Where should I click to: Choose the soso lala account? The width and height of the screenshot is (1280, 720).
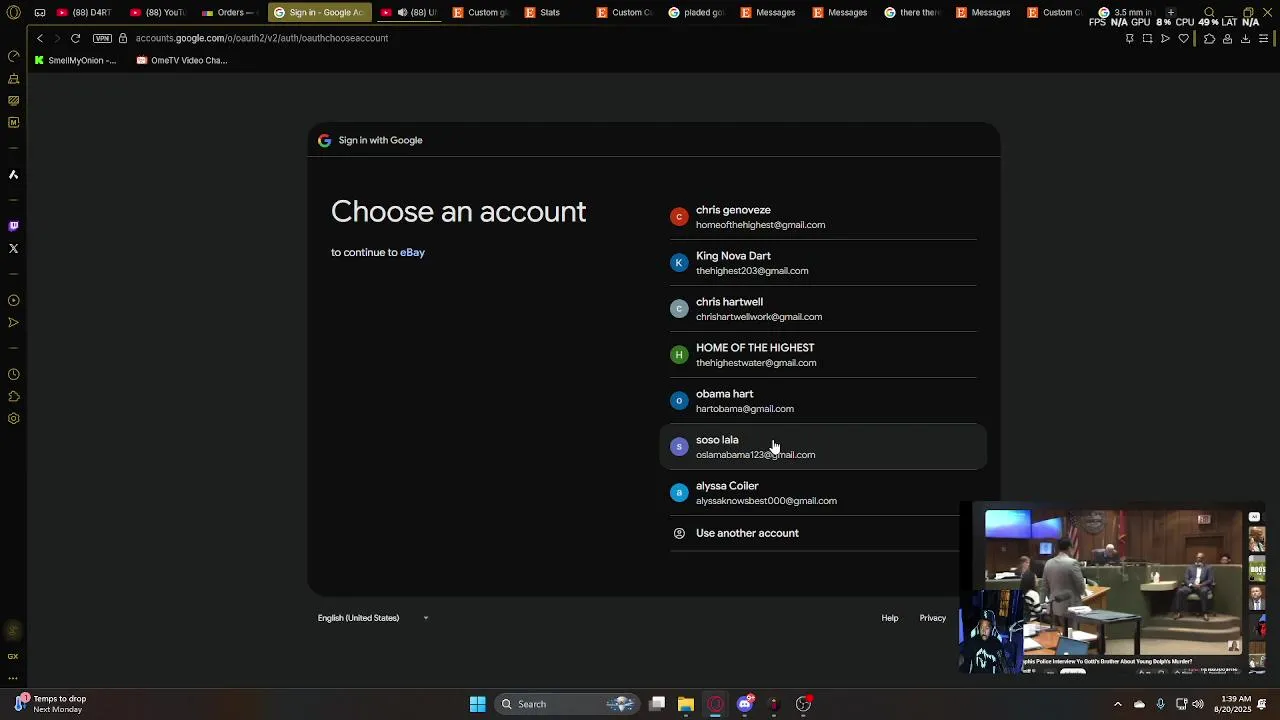(x=823, y=447)
